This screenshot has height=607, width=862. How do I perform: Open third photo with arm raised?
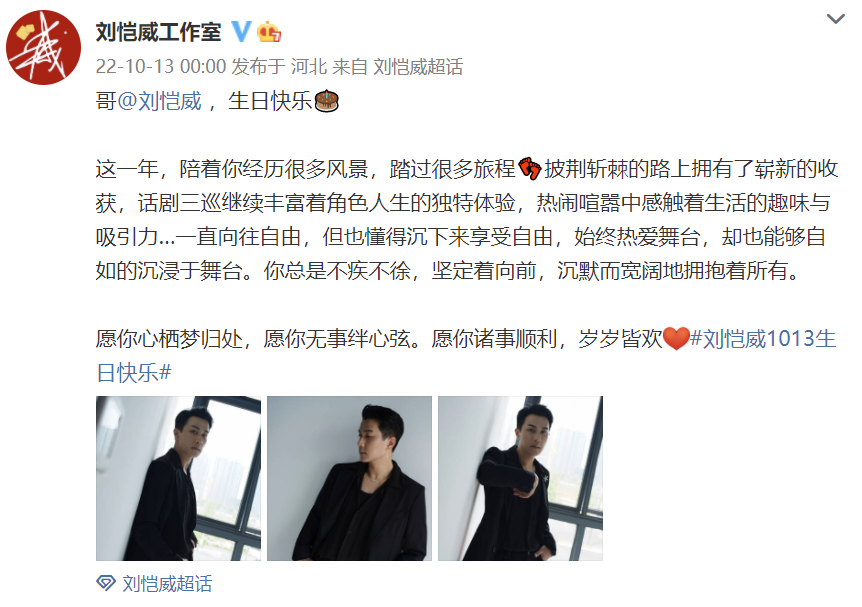point(520,478)
